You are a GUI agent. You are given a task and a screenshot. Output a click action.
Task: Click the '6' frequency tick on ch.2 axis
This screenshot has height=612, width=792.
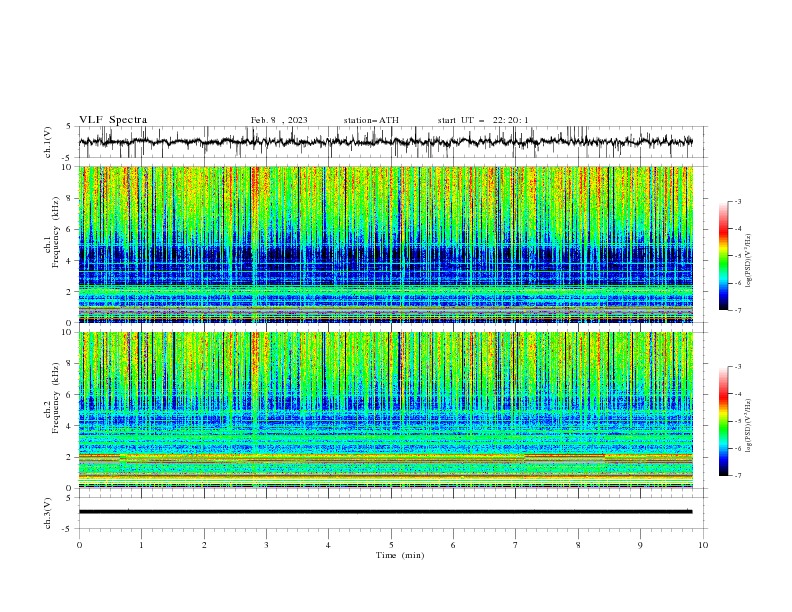[70, 395]
